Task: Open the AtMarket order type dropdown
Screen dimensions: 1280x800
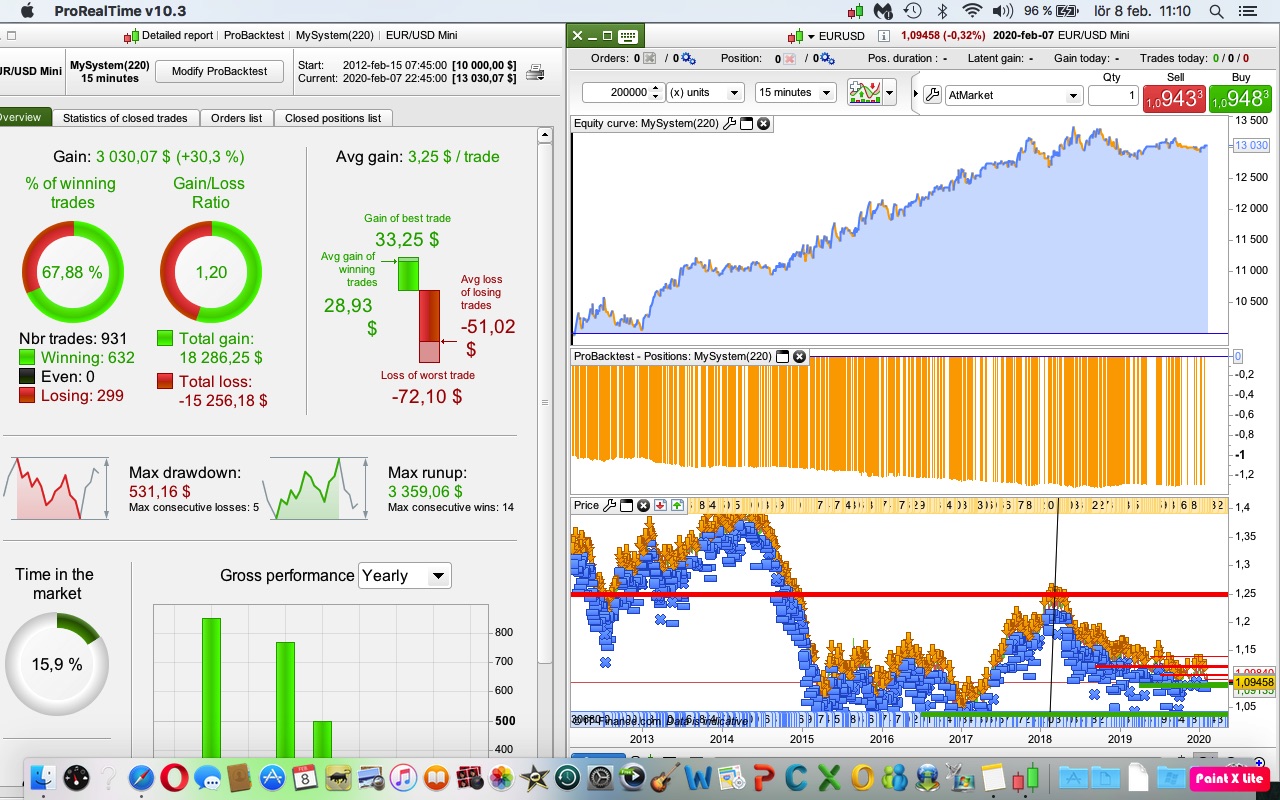Action: click(x=1012, y=96)
